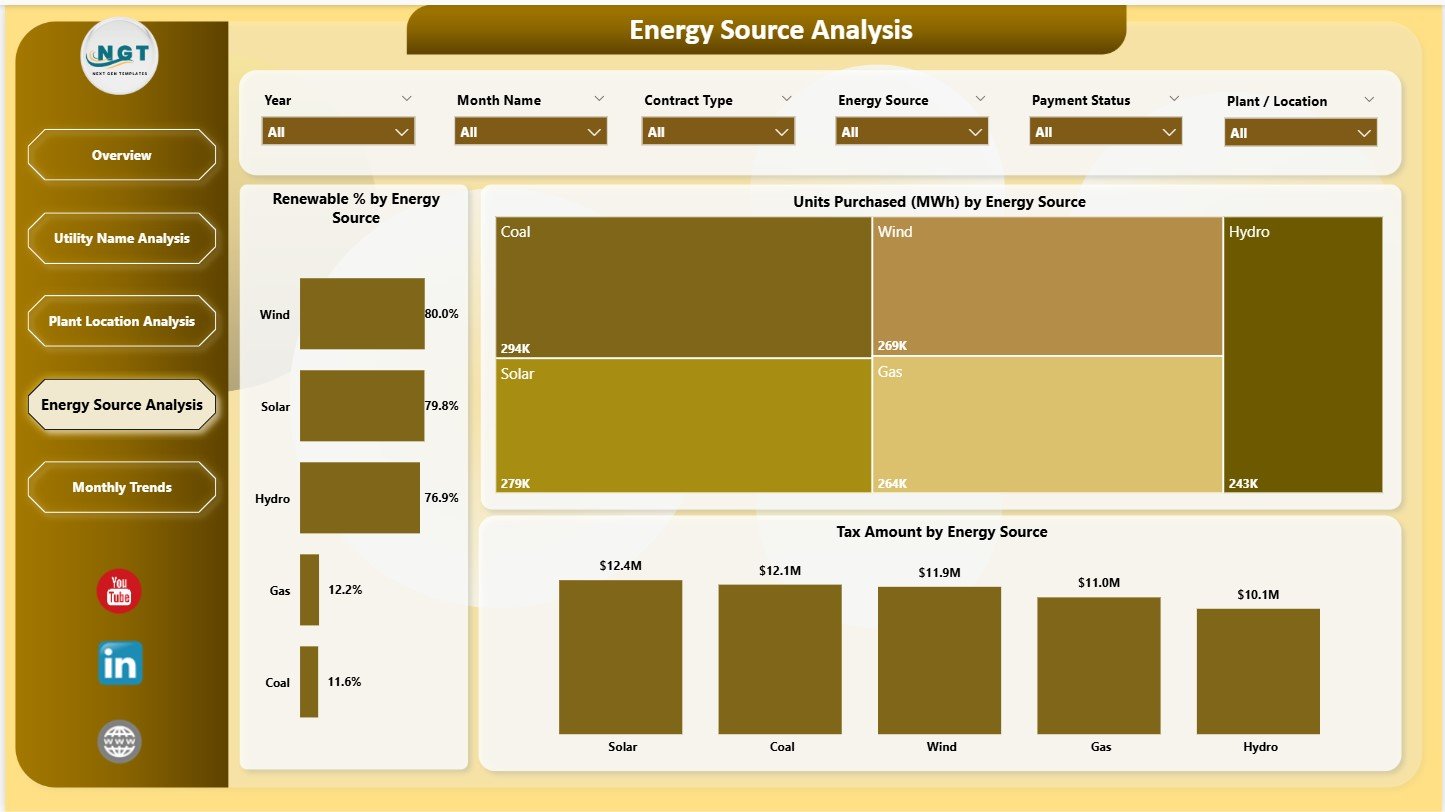Open the Year filter showing All
This screenshot has height=812, width=1445.
pos(337,131)
